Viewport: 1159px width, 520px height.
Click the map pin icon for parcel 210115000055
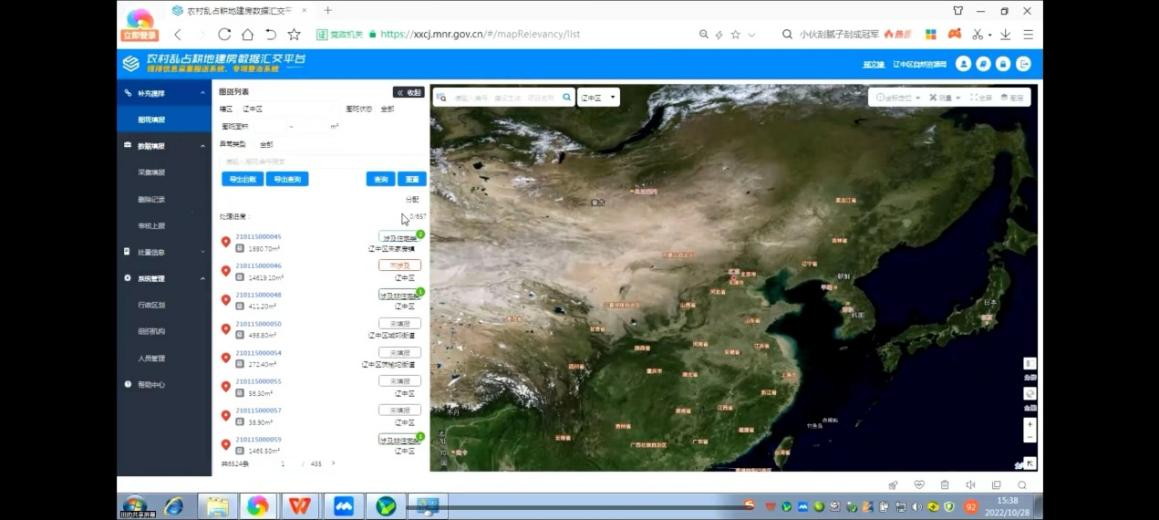(226, 386)
